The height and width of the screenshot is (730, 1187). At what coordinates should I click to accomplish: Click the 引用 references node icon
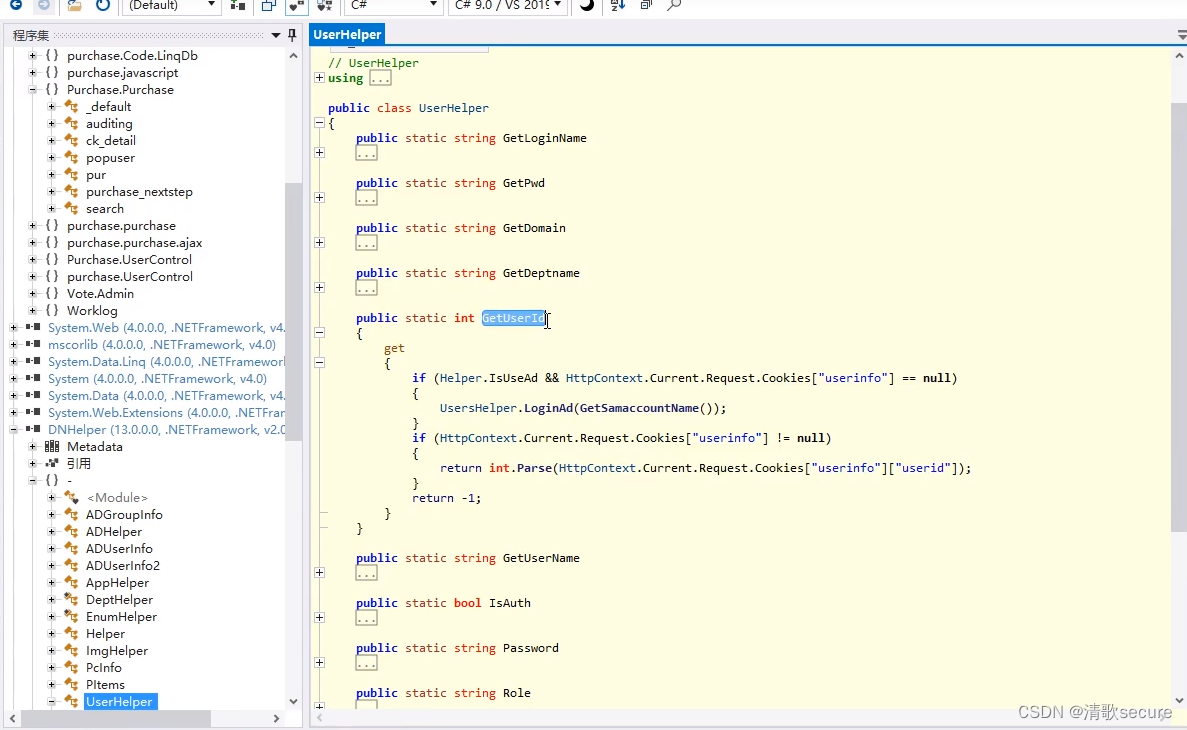[x=52, y=463]
